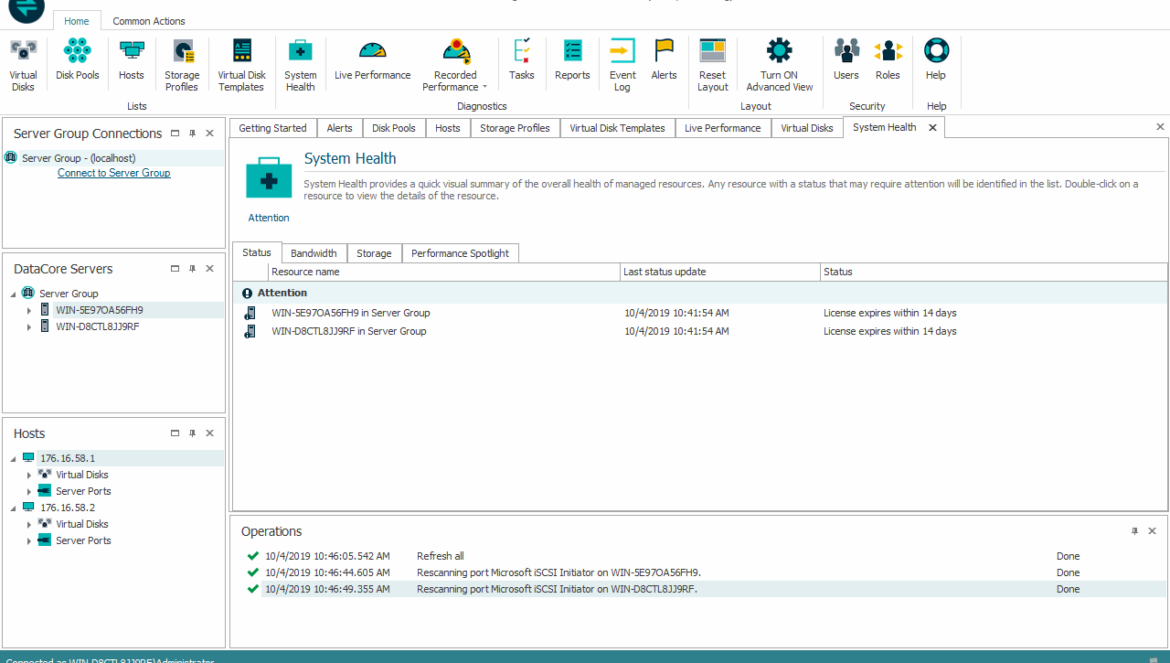
Task: Select Server Group - (localhost) connection
Action: (113, 158)
